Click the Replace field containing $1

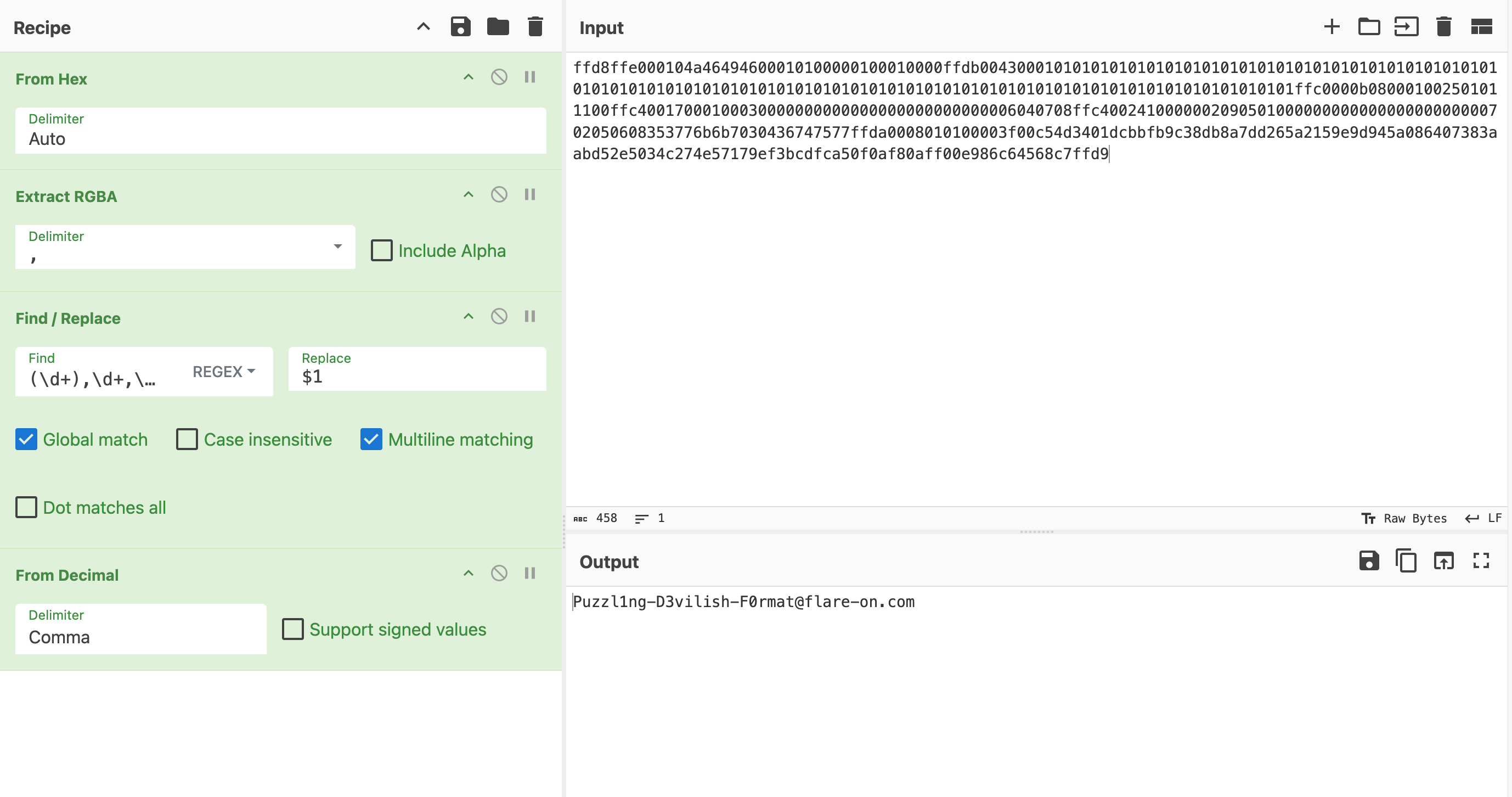tap(417, 376)
